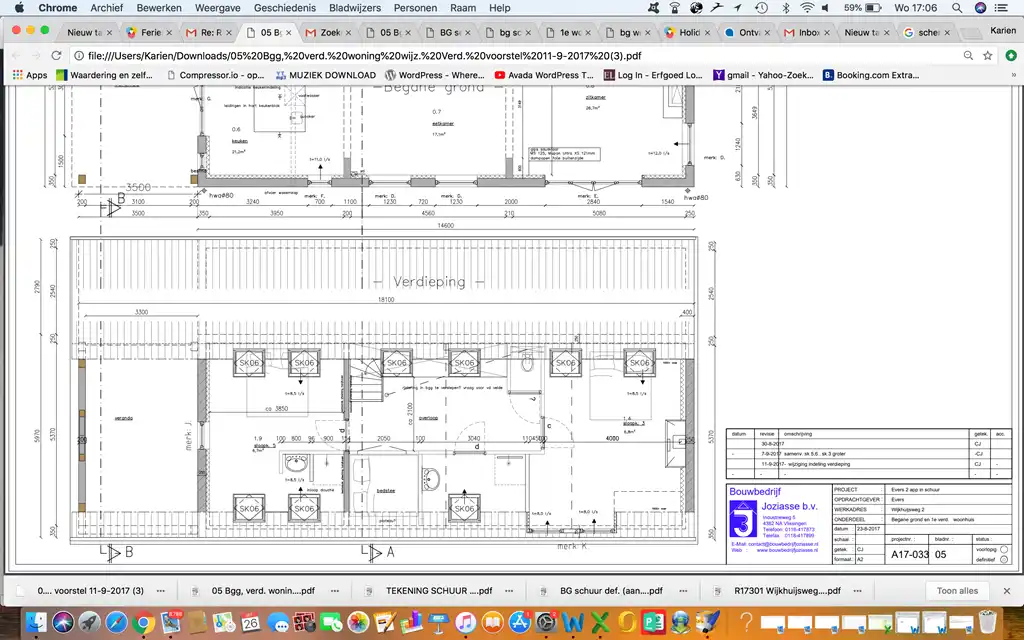The width and height of the screenshot is (1024, 640).
Task: Open the Bladwijzers menu
Action: click(356, 8)
